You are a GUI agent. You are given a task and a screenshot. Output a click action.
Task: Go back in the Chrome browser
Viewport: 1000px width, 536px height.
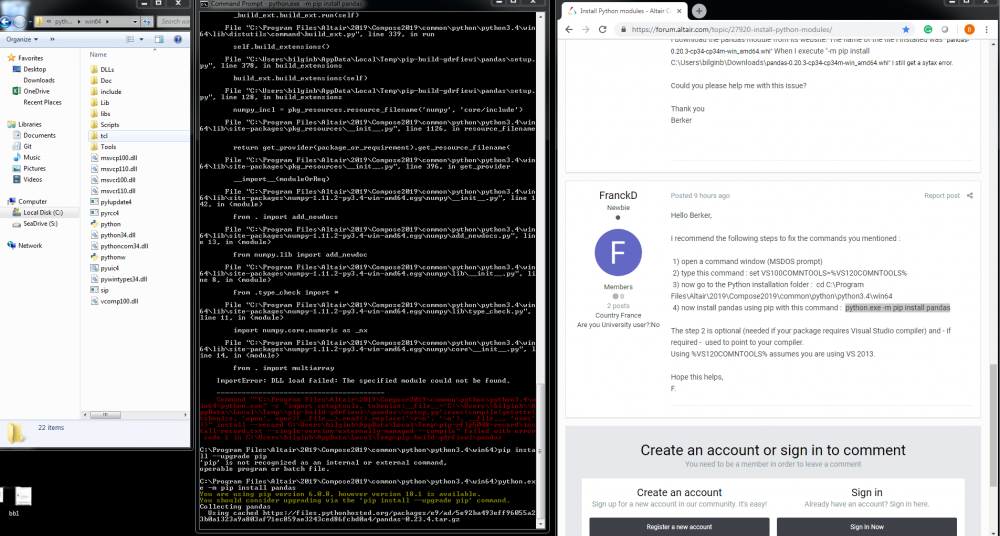(x=569, y=29)
